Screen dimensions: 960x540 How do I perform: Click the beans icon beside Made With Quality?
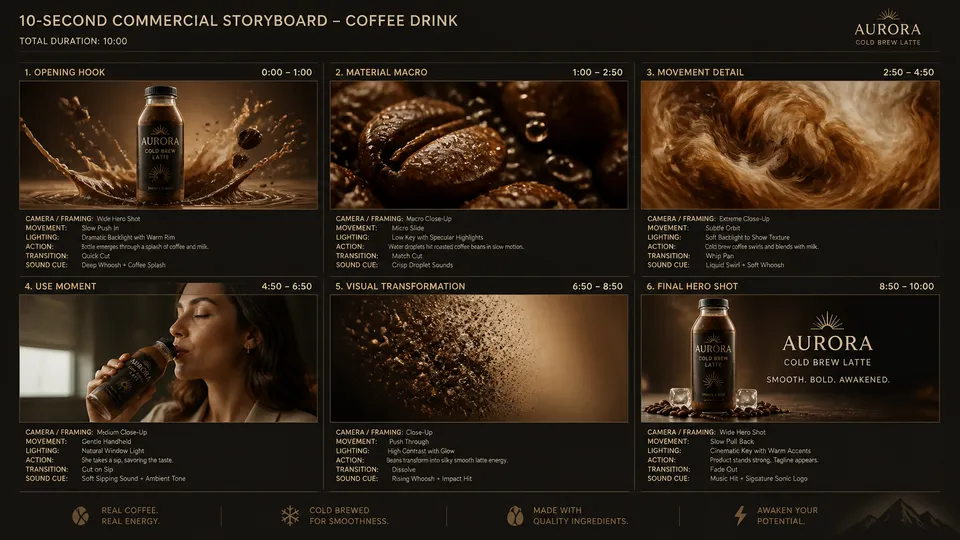coord(516,516)
